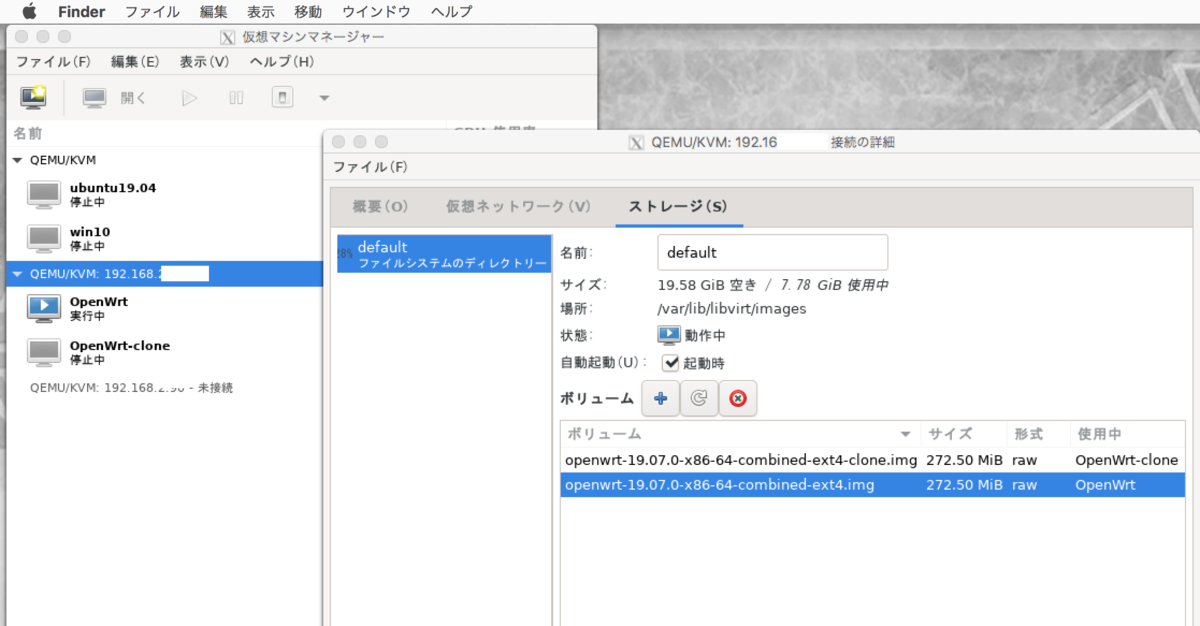Switch to the 概要(O) tab
1200x626 pixels.
coord(380,207)
